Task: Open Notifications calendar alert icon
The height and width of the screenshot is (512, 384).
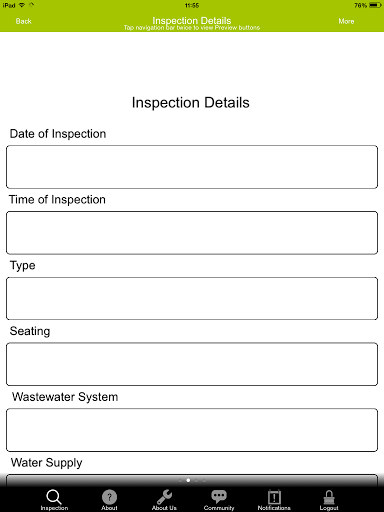Action: pos(274,497)
